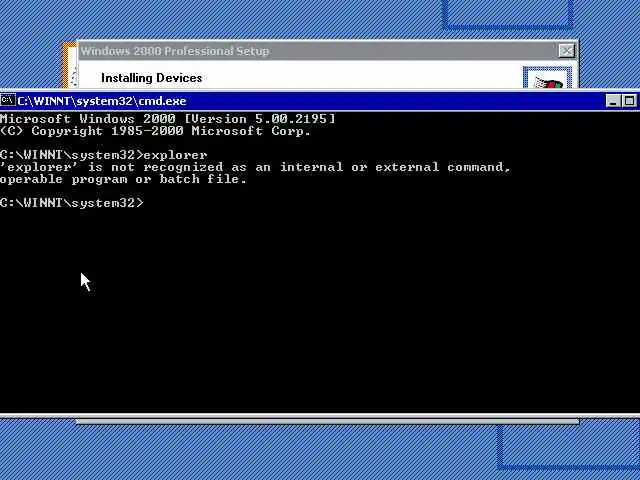
Task: Click the Windows logo image in Setup window
Action: tap(548, 78)
